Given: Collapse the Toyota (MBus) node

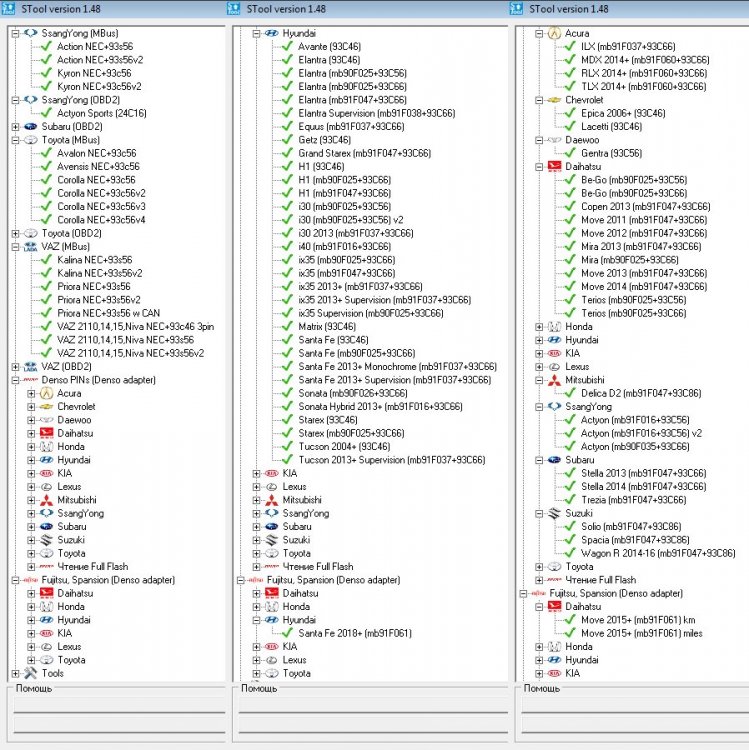Looking at the screenshot, I should [15, 140].
